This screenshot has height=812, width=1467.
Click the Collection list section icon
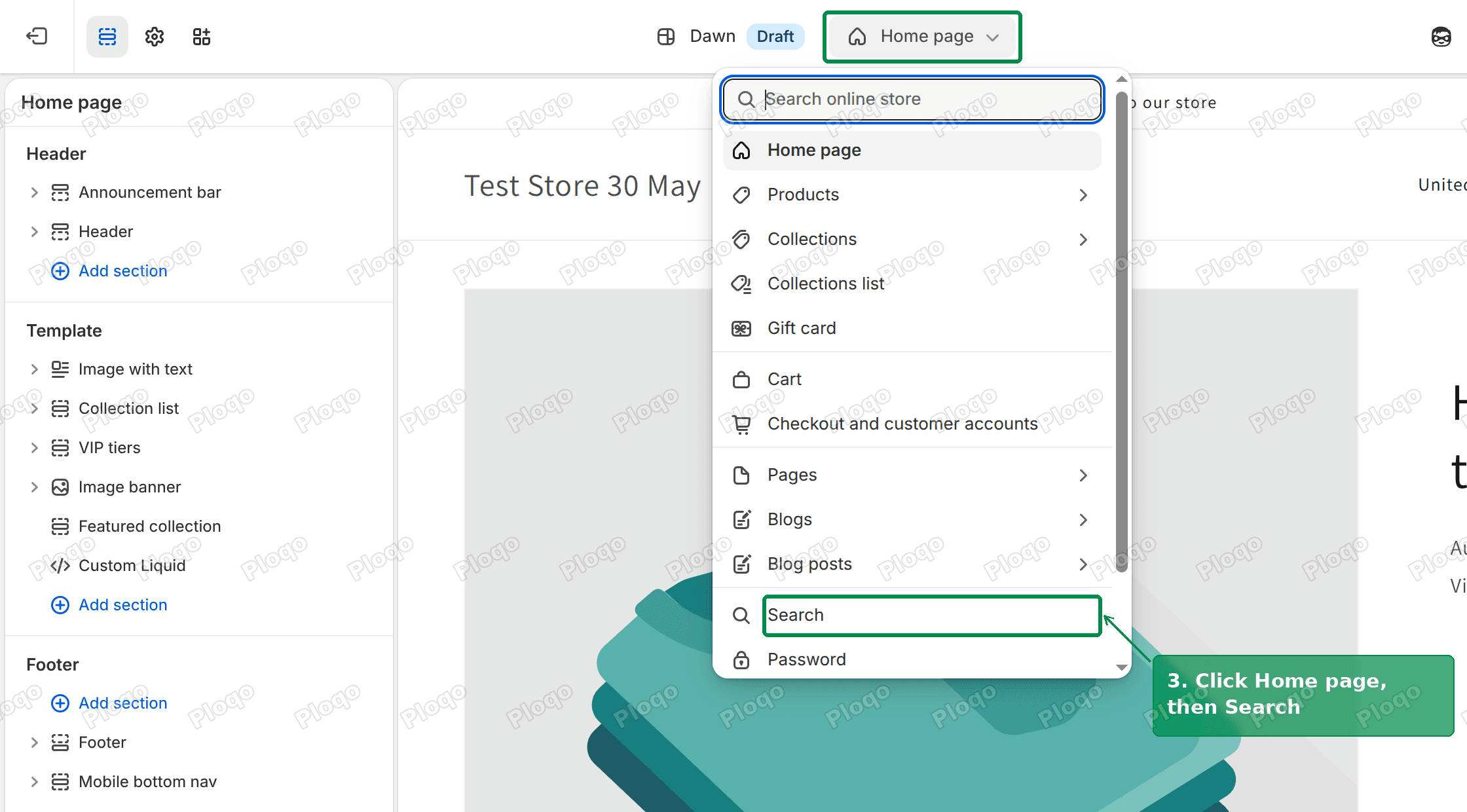coord(60,409)
